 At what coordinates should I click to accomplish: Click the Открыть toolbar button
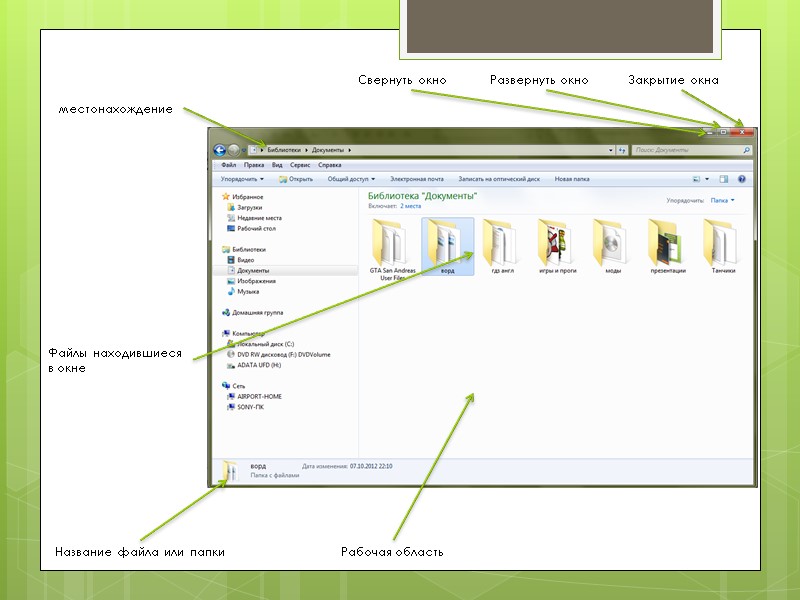point(296,179)
